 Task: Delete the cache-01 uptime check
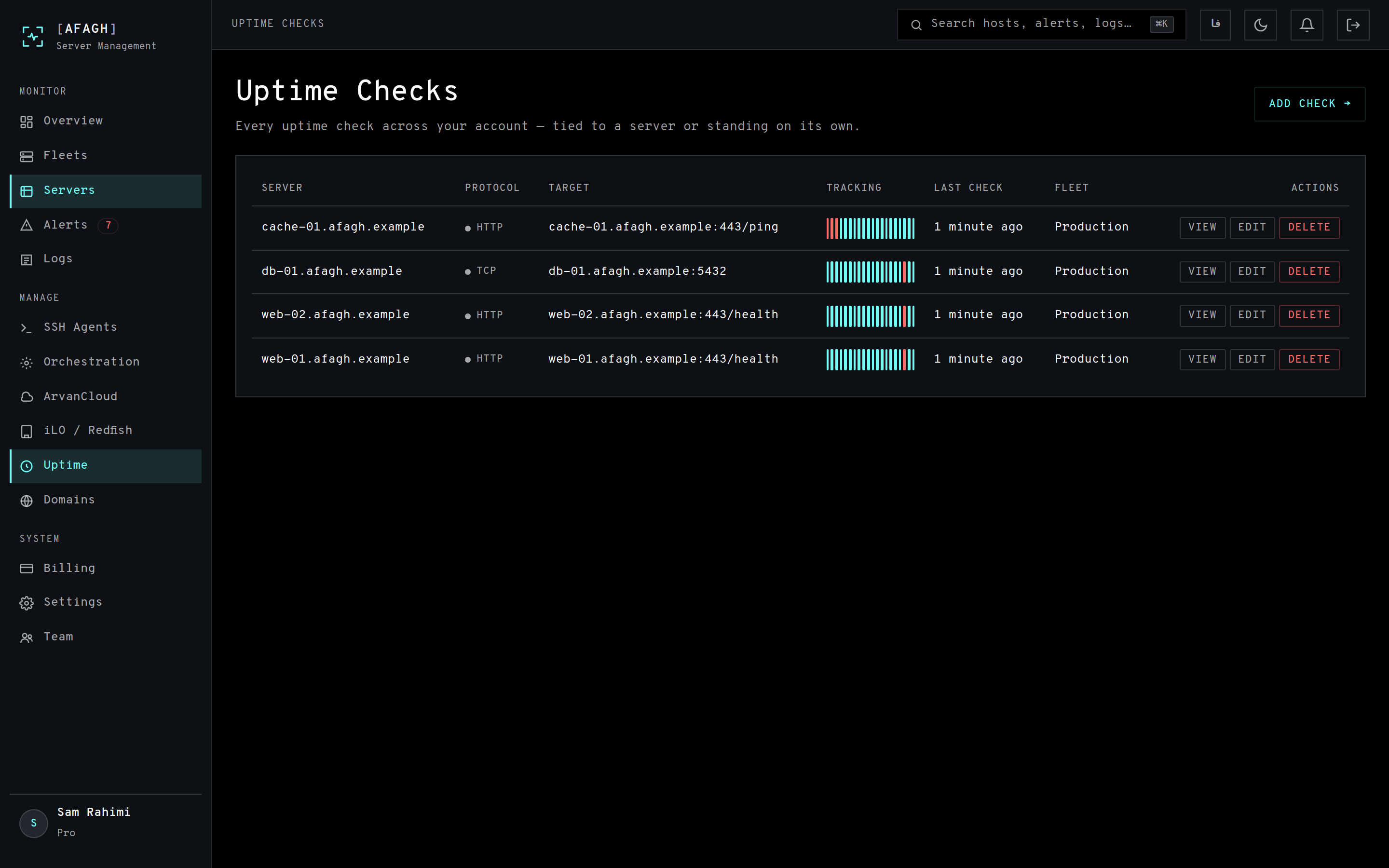[1309, 227]
